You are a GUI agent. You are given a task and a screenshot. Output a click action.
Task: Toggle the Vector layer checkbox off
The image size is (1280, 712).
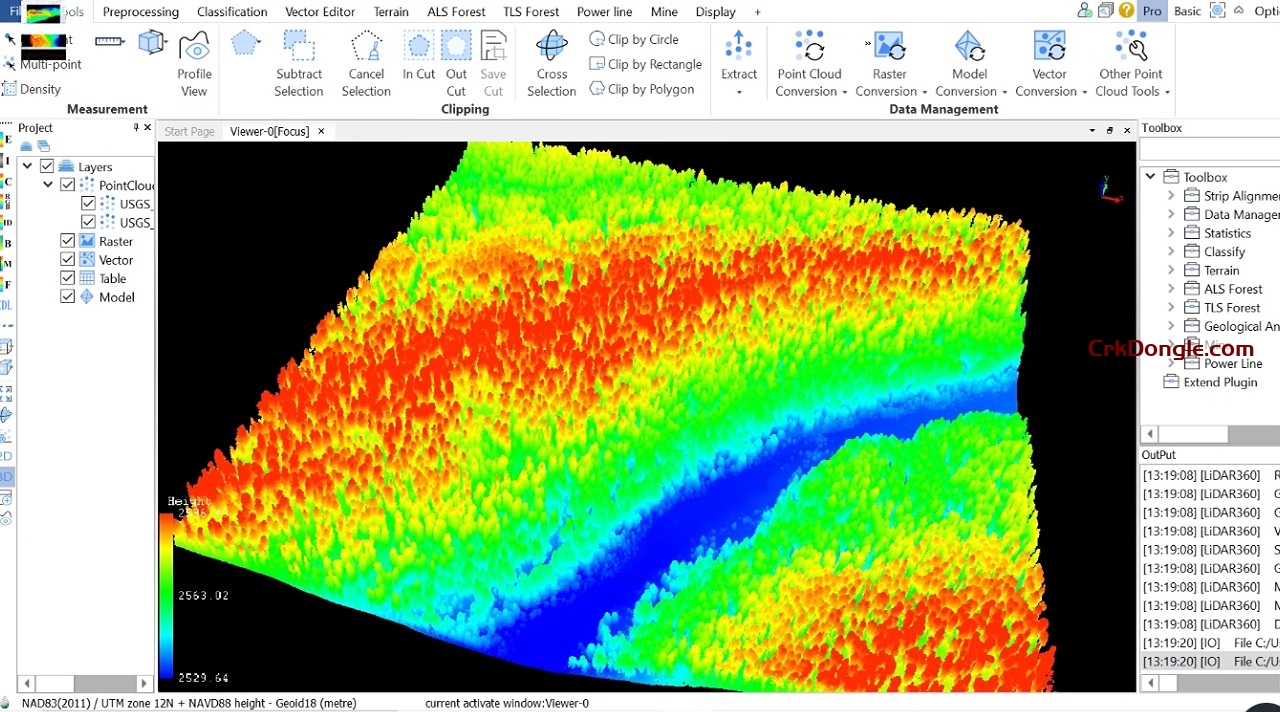67,259
